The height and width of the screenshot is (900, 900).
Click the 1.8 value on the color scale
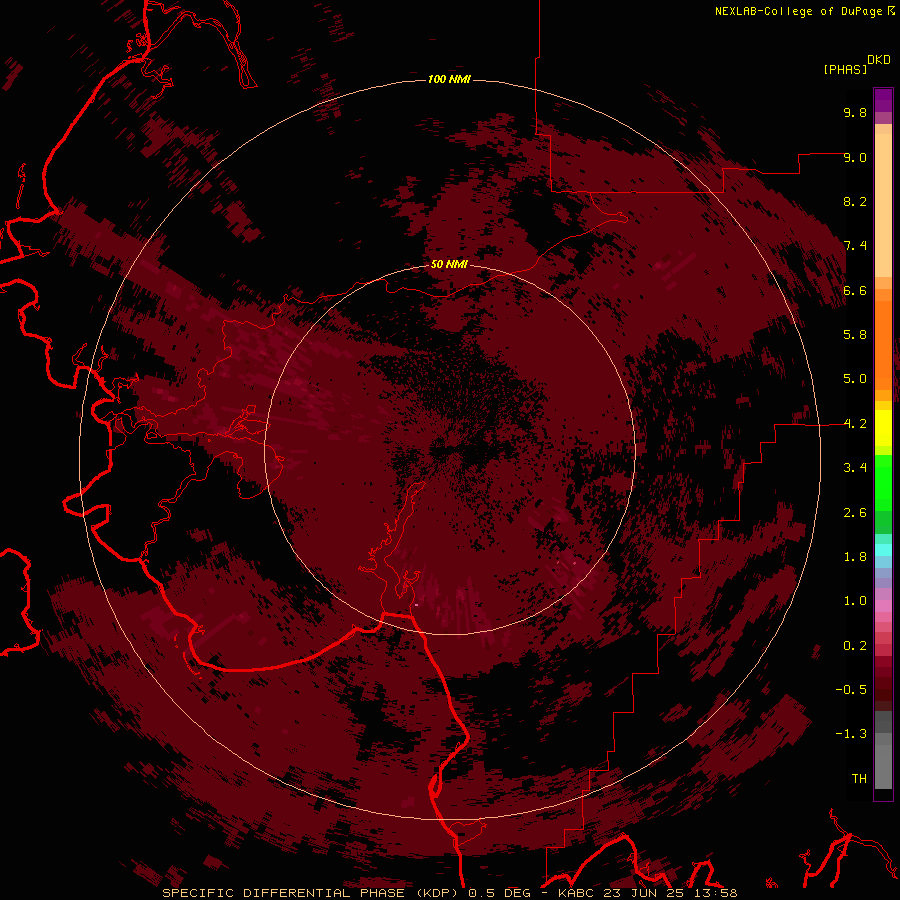[855, 557]
